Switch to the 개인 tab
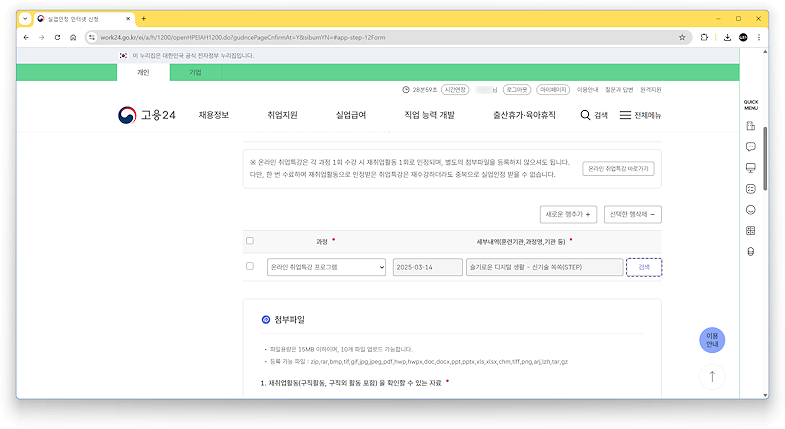Screen dimensions: 785x429 pos(143,73)
